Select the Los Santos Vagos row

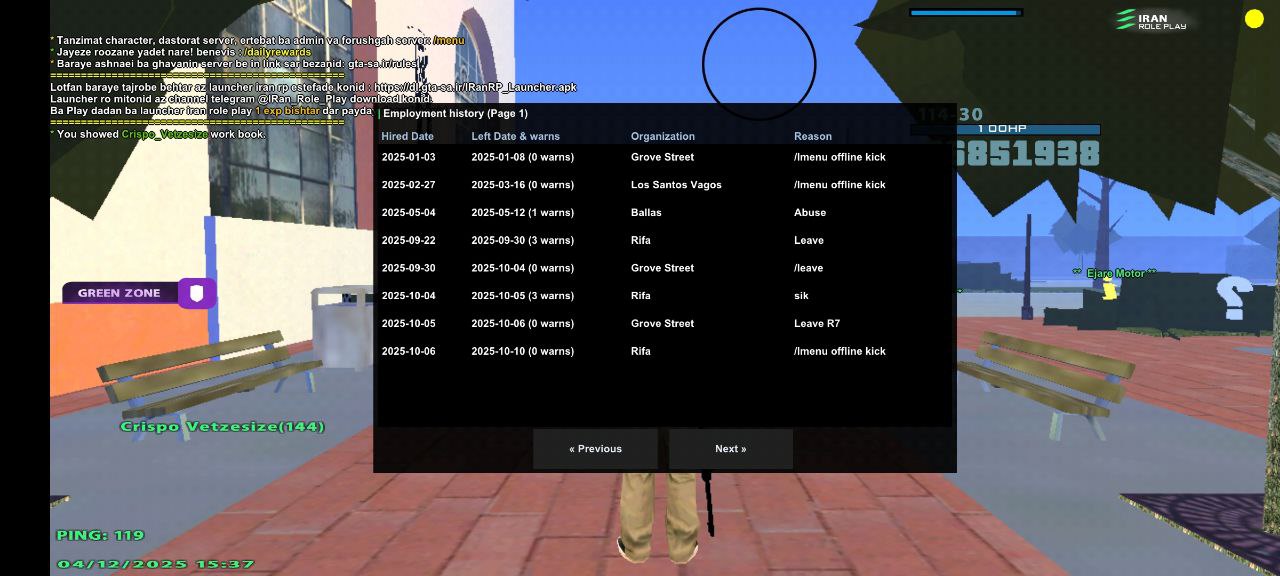pyautogui.click(x=664, y=185)
